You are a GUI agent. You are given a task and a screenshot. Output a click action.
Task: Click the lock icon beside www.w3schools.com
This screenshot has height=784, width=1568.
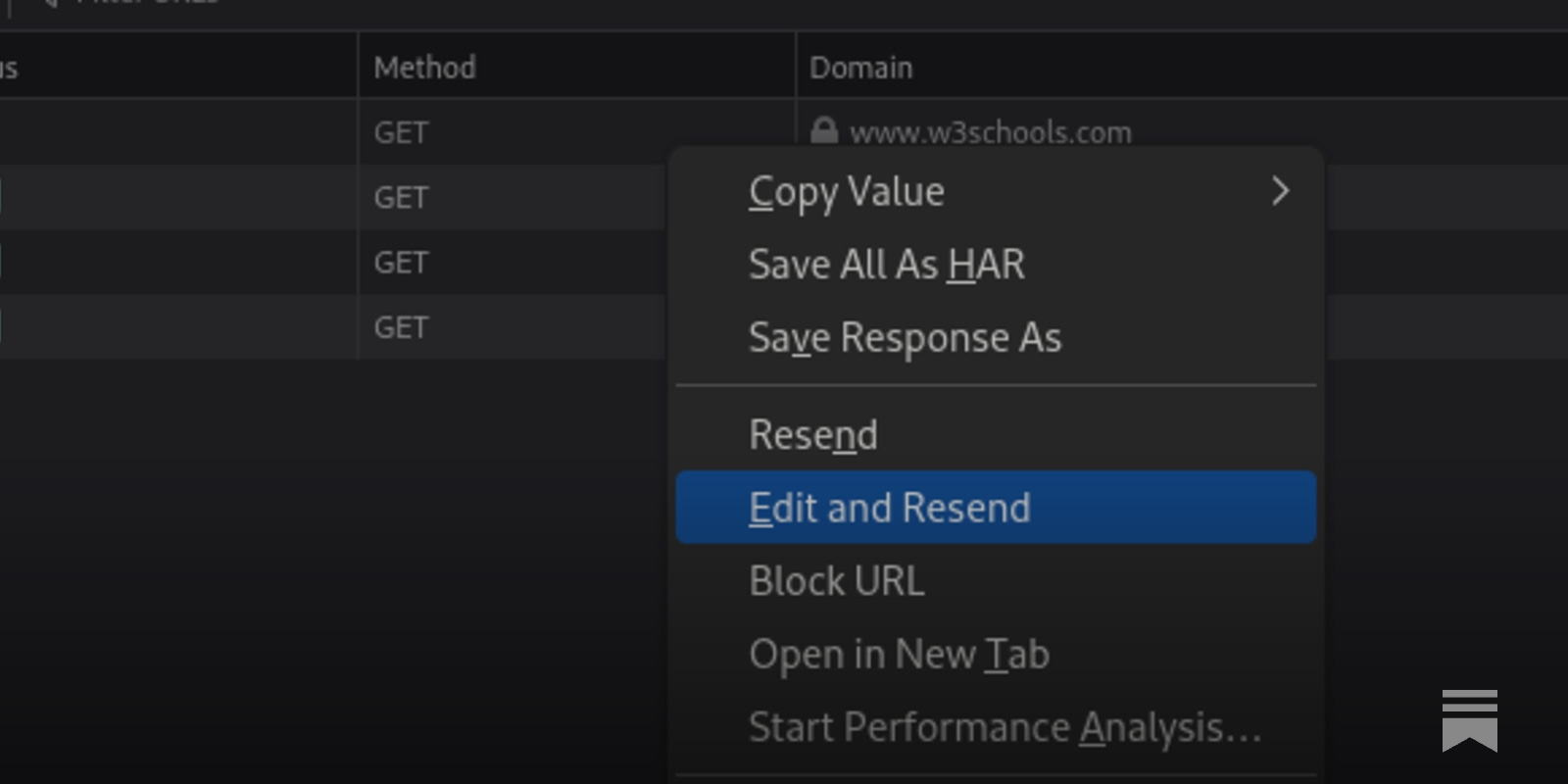point(824,130)
